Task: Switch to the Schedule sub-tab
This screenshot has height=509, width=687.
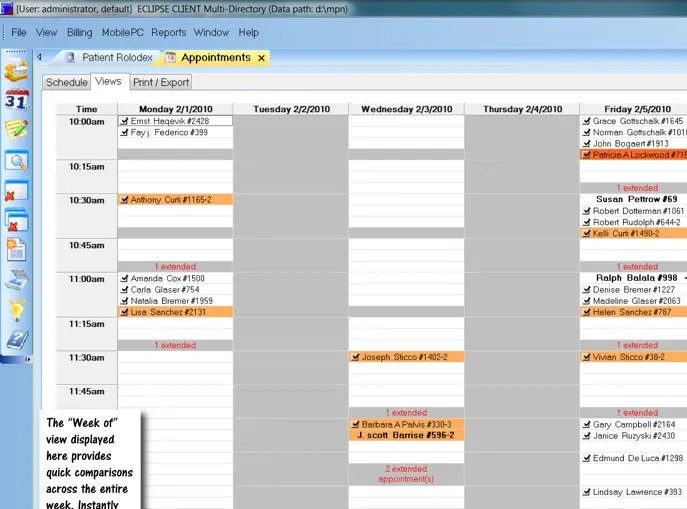Action: [67, 82]
